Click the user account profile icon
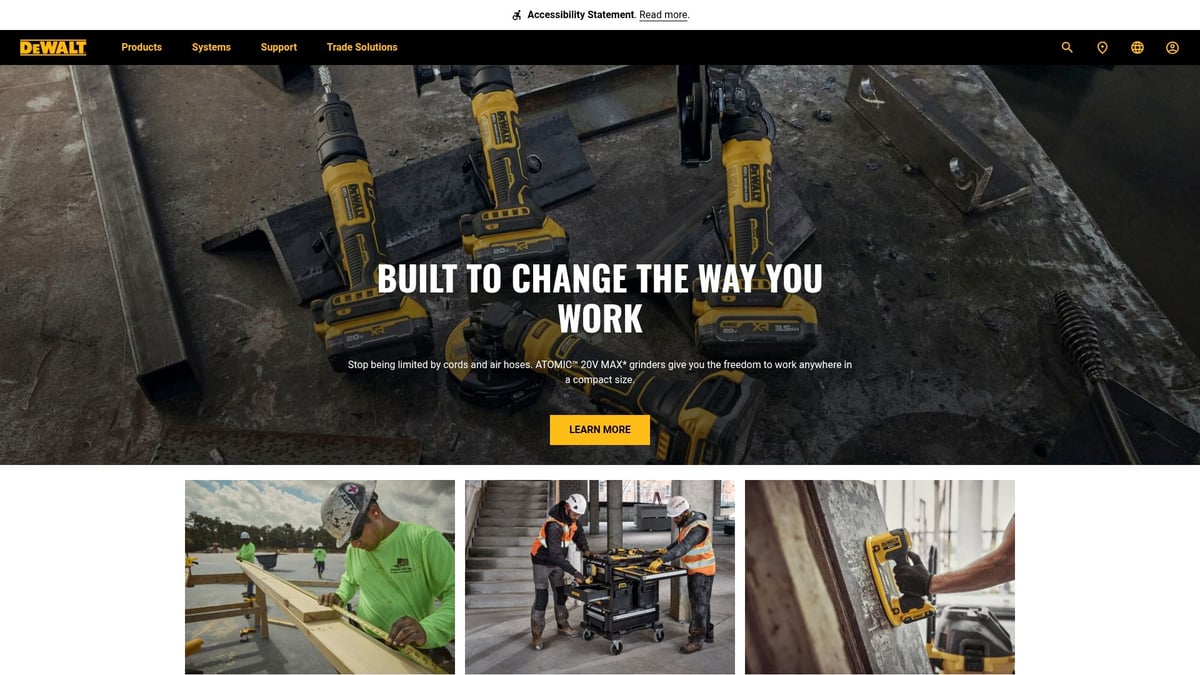The width and height of the screenshot is (1200, 675). [1172, 47]
